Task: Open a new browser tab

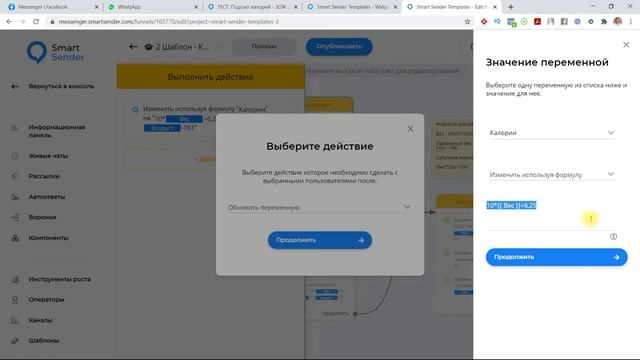Action: pos(511,7)
